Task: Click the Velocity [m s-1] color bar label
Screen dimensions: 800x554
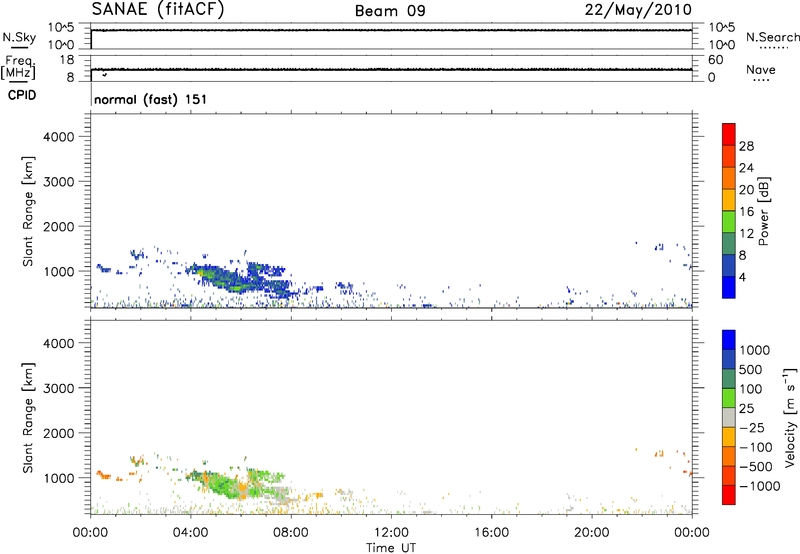Action: pos(790,417)
